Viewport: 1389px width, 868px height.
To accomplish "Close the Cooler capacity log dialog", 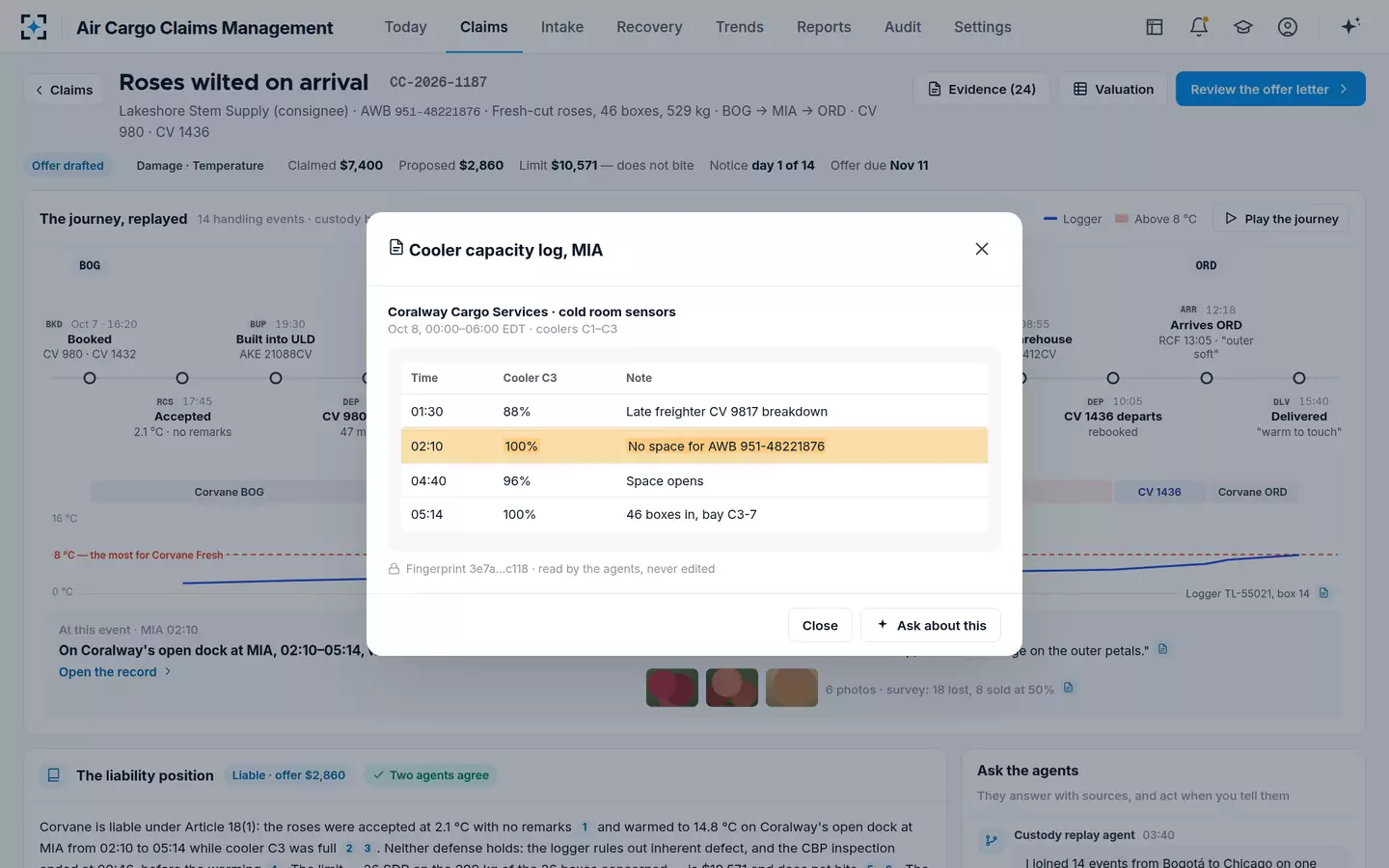I will pyautogui.click(x=982, y=249).
